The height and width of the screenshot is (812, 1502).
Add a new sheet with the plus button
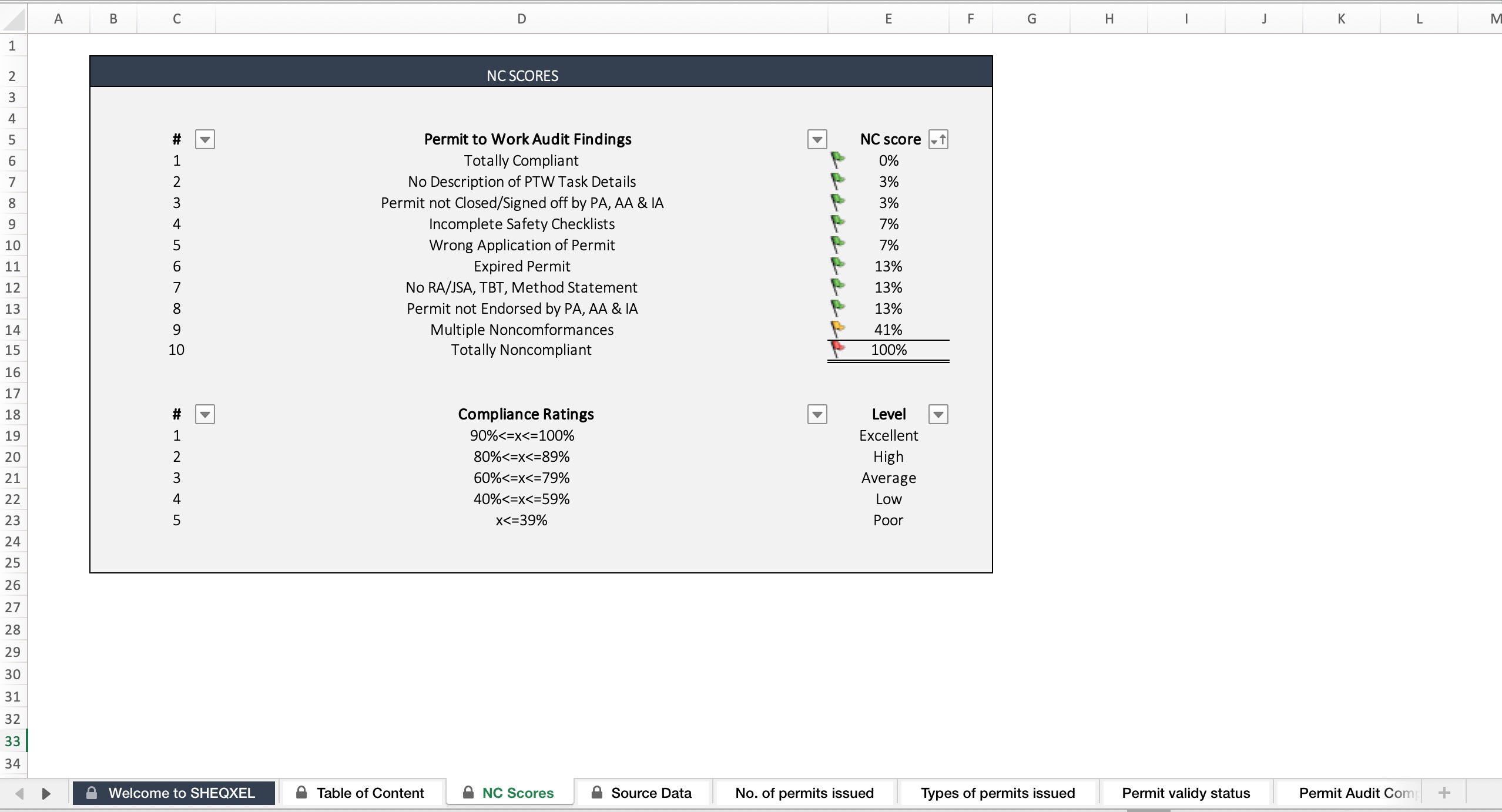pyautogui.click(x=1445, y=792)
